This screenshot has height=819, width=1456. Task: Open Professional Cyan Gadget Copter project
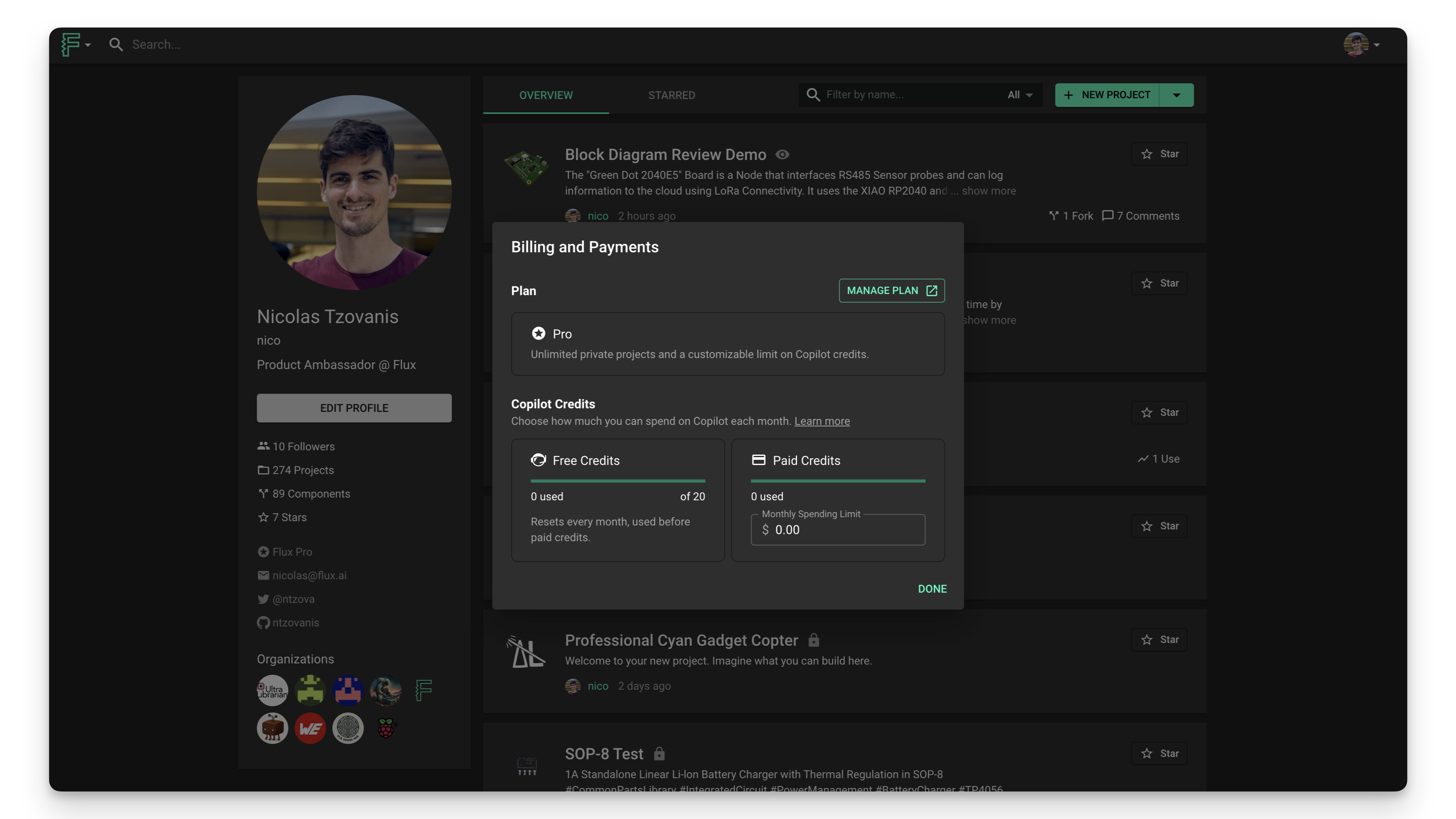tap(681, 641)
